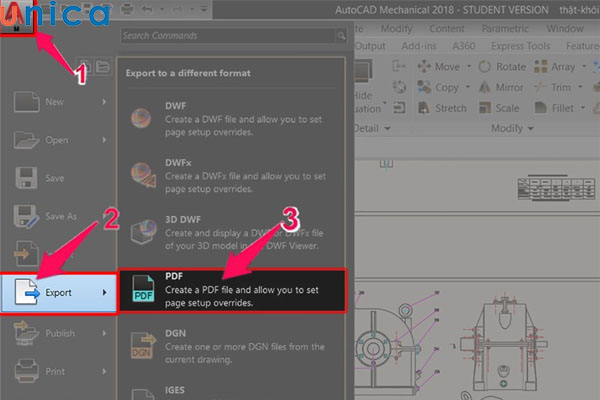Show the Open Documents folder icon
600x400 pixels.
(103, 66)
